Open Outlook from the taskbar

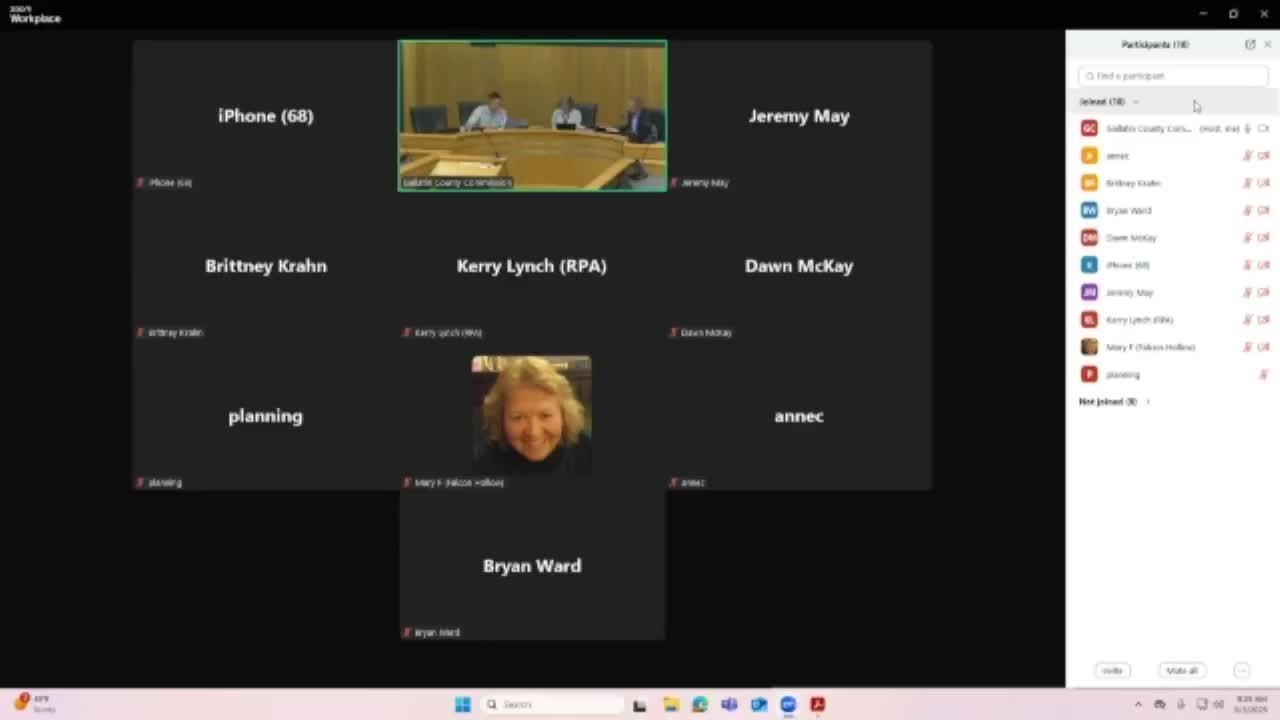click(x=759, y=705)
